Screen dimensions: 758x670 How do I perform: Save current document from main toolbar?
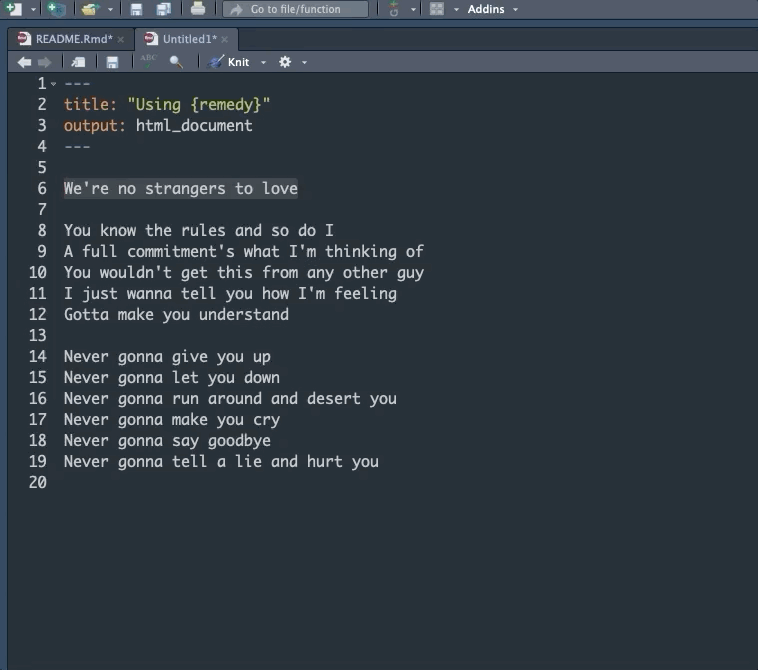click(136, 9)
